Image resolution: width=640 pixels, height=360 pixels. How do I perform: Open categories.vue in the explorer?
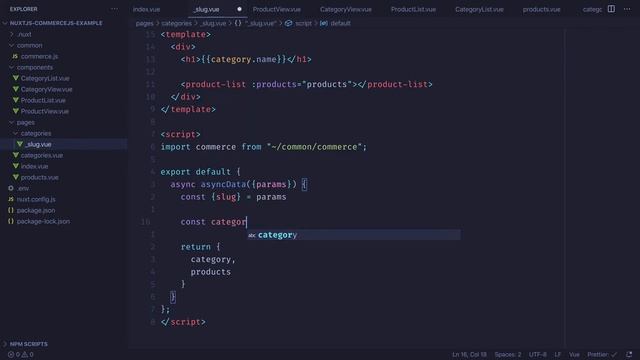click(x=42, y=156)
